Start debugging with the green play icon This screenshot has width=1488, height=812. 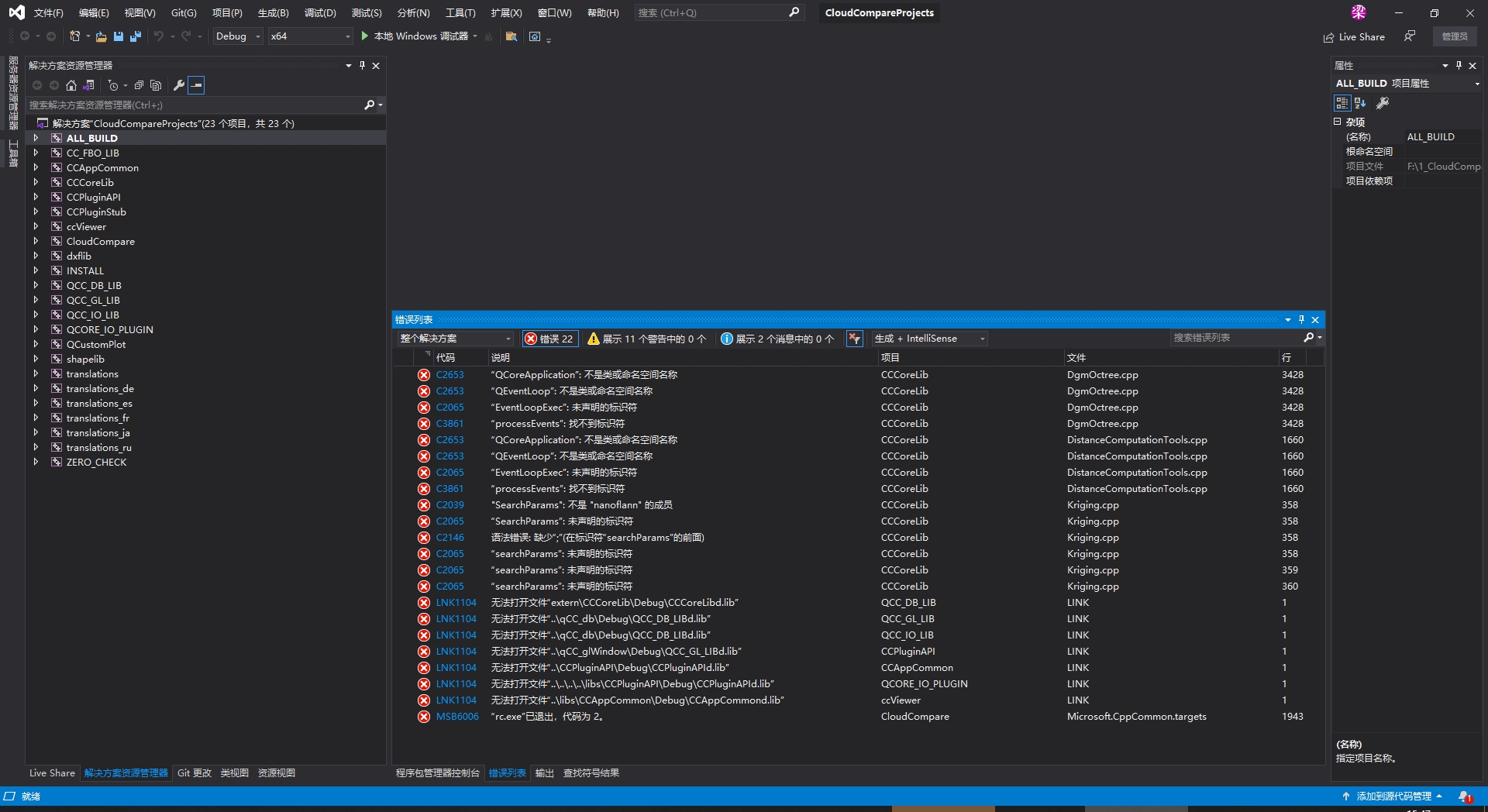364,36
